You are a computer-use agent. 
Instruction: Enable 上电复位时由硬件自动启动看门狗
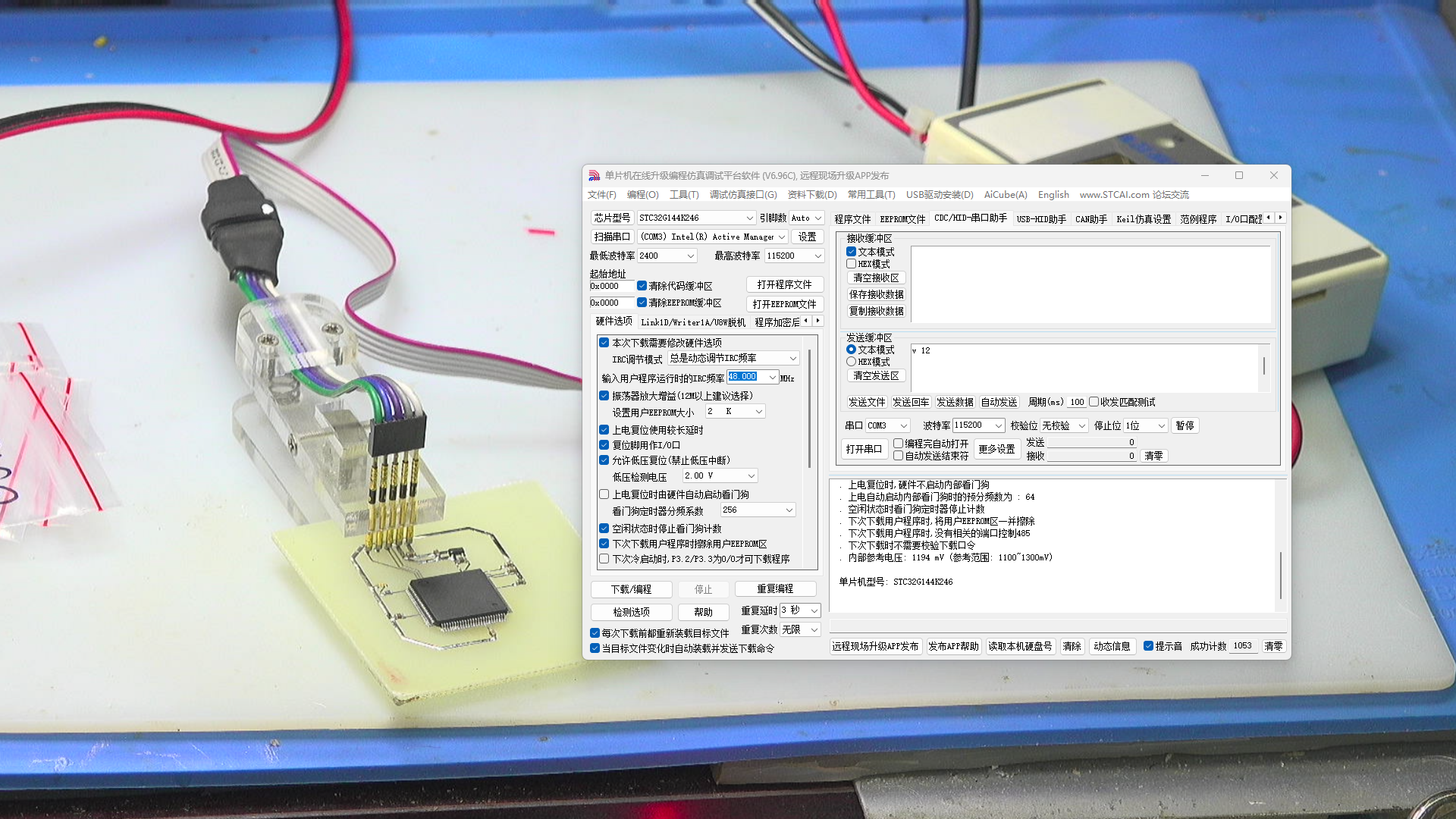[604, 494]
